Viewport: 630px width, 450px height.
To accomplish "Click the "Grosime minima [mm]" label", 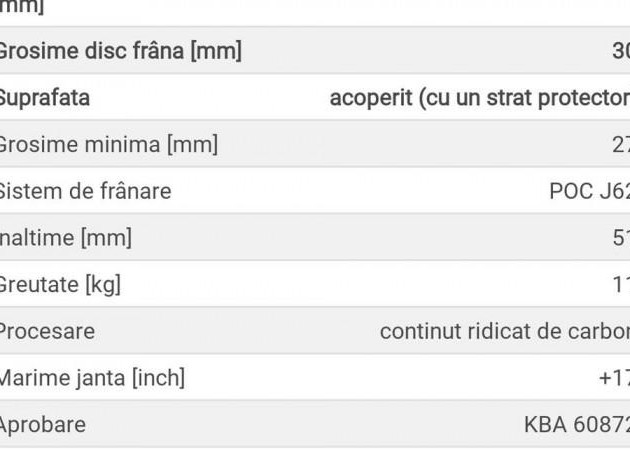I will click(108, 144).
